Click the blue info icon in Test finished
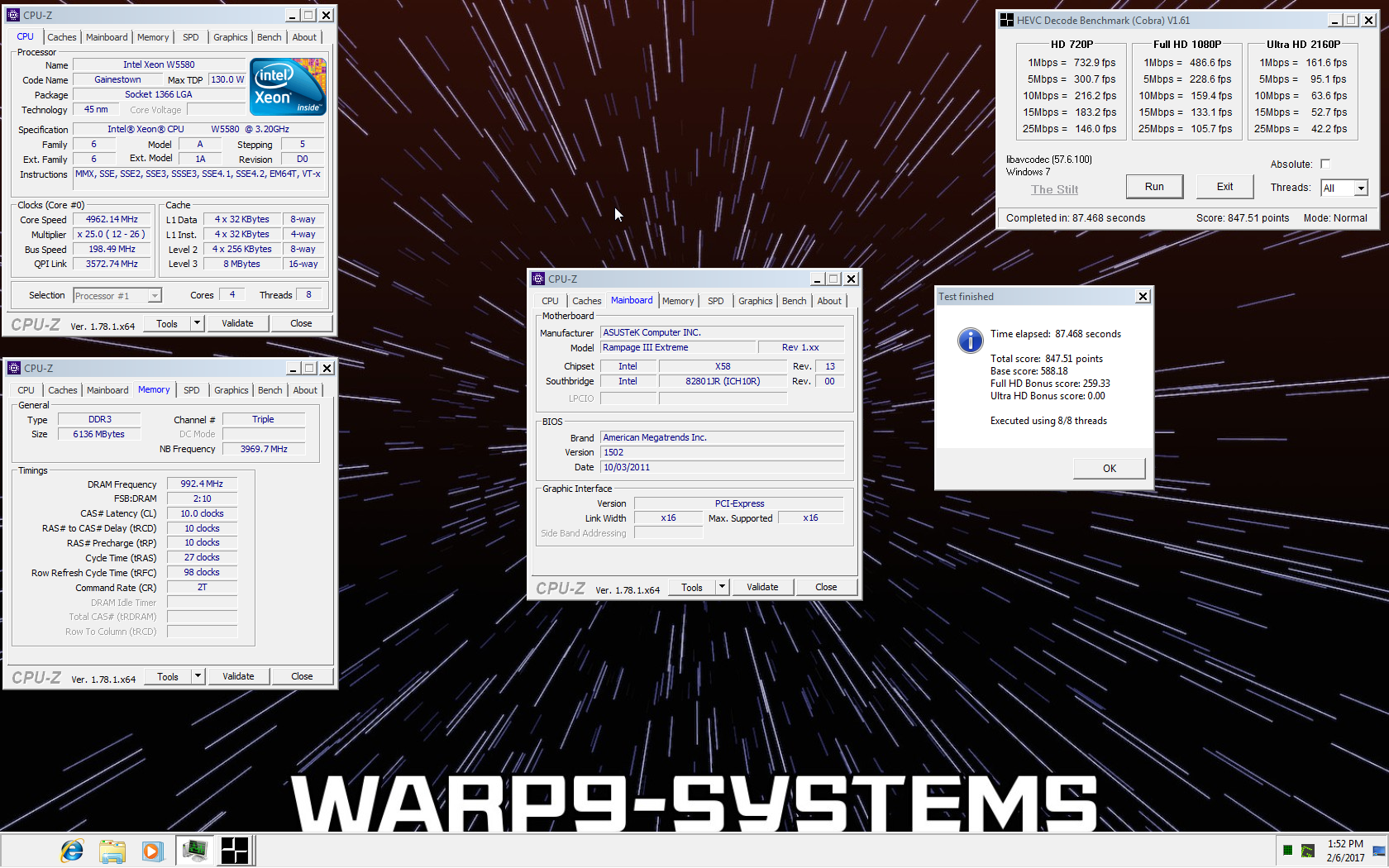The height and width of the screenshot is (868, 1389). [970, 340]
